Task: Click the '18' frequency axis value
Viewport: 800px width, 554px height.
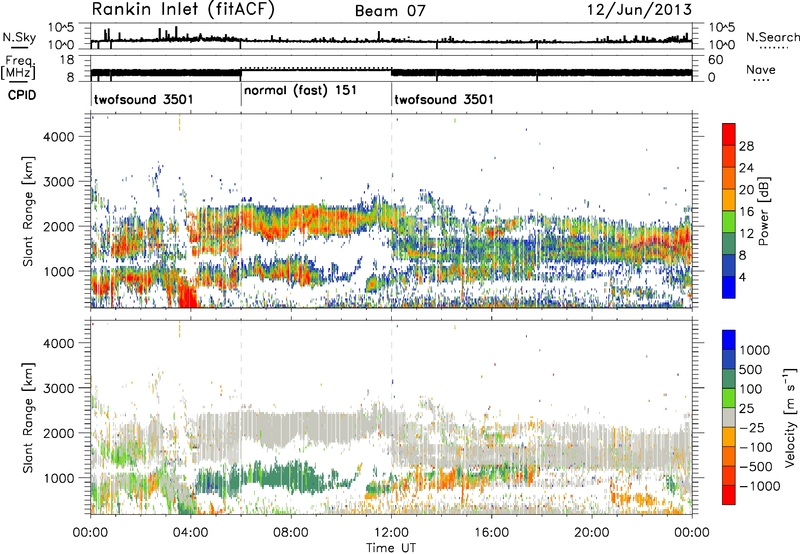Action: pyautogui.click(x=67, y=60)
